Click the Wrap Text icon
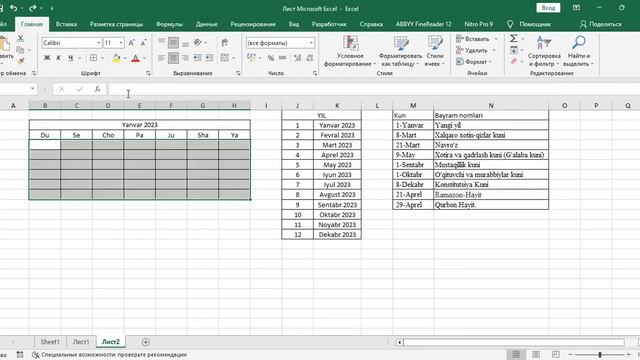Viewport: 640px width, 360px height. tap(224, 42)
